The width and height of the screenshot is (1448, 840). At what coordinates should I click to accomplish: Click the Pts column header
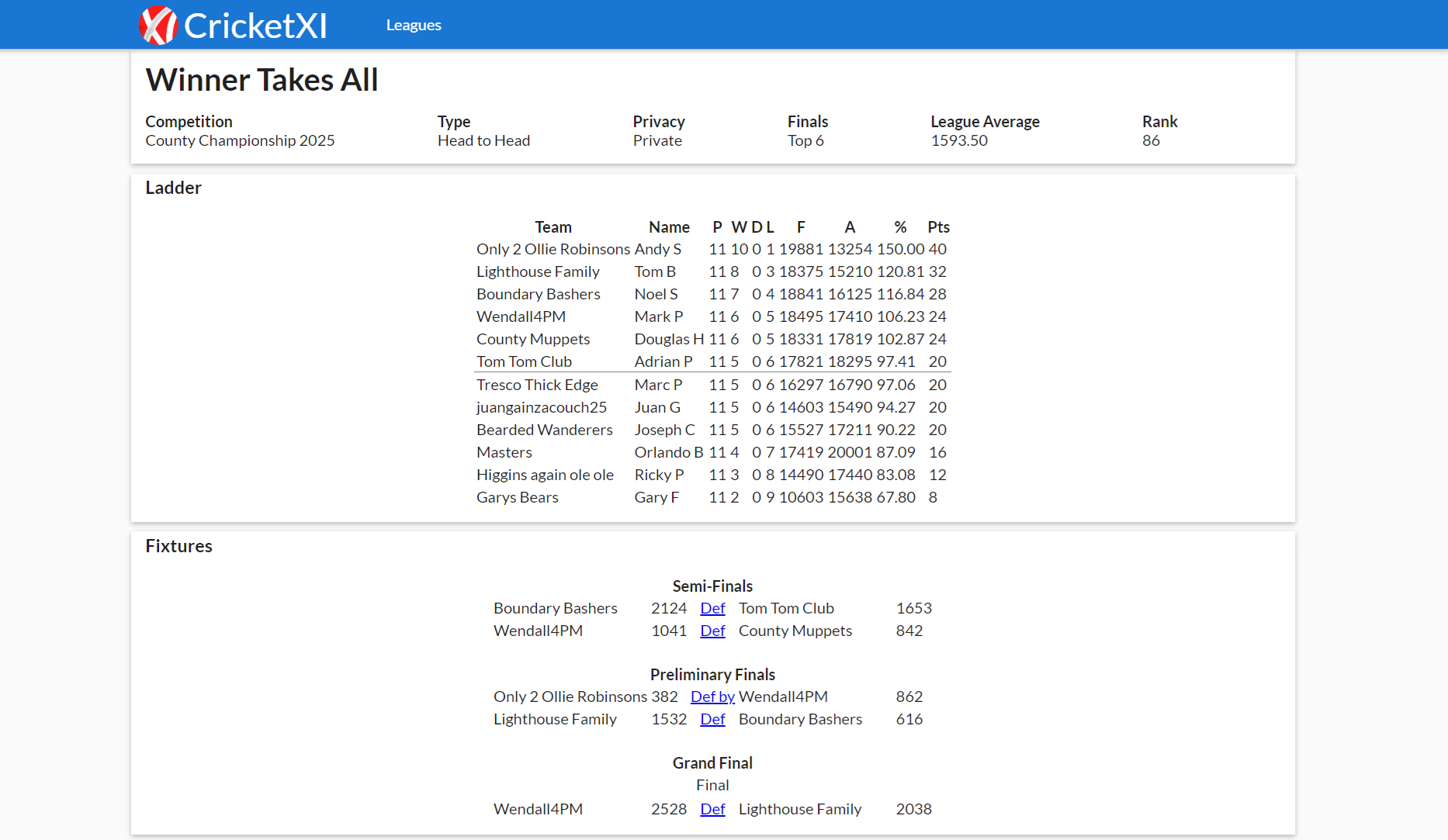pos(938,227)
